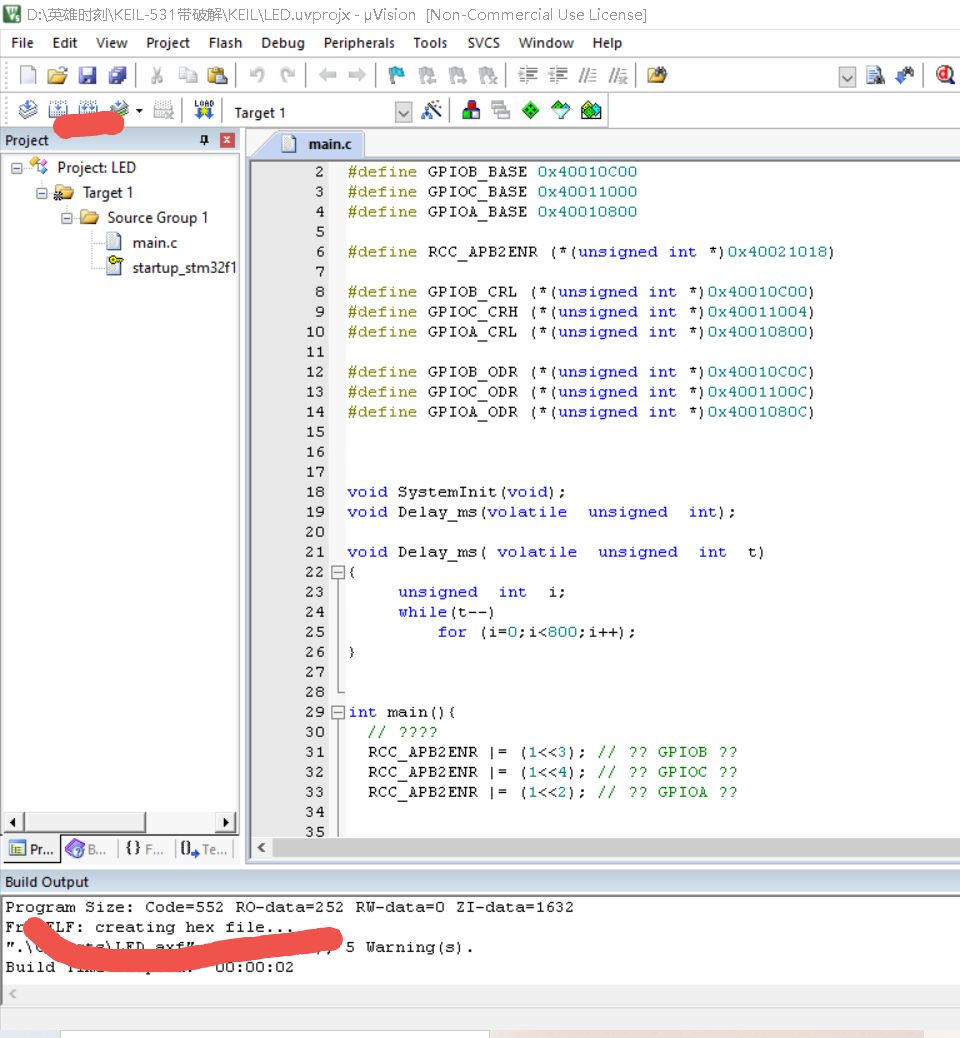Open a file via folder icon
This screenshot has width=960, height=1038.
(x=58, y=75)
